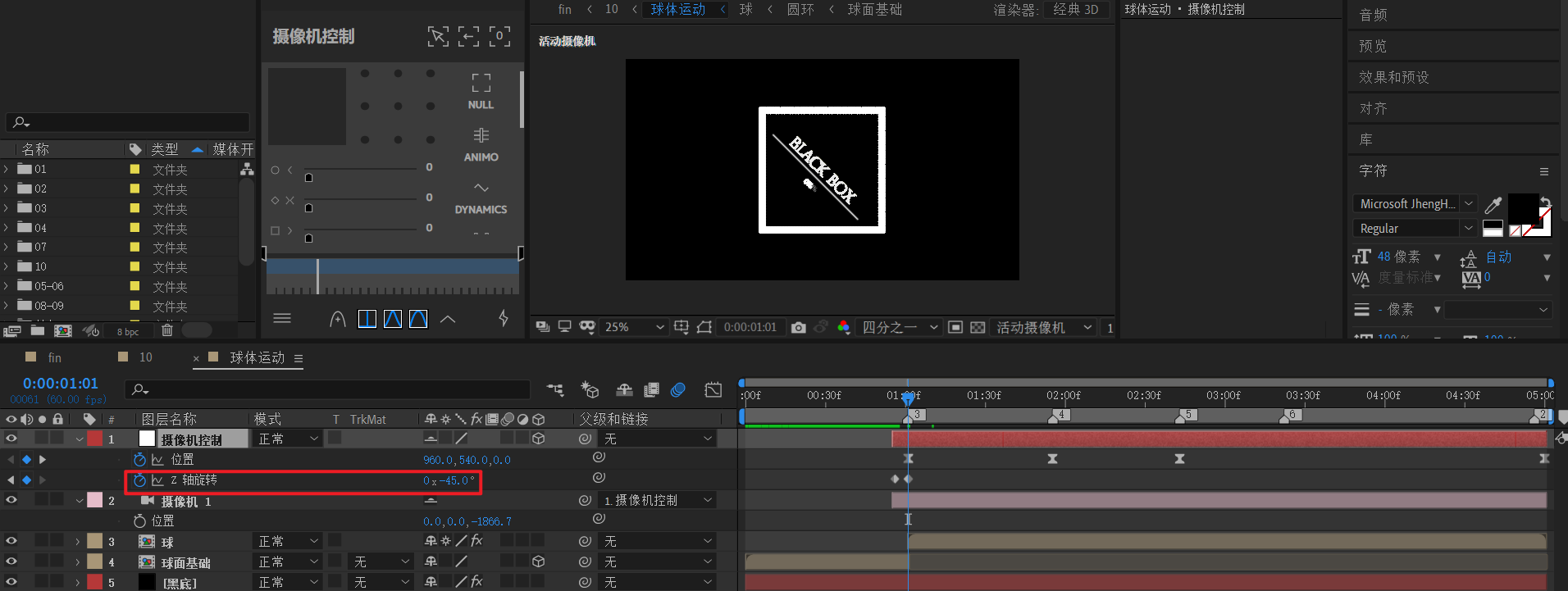Open the Microsoft JhengHei font family dropdown

click(1415, 203)
